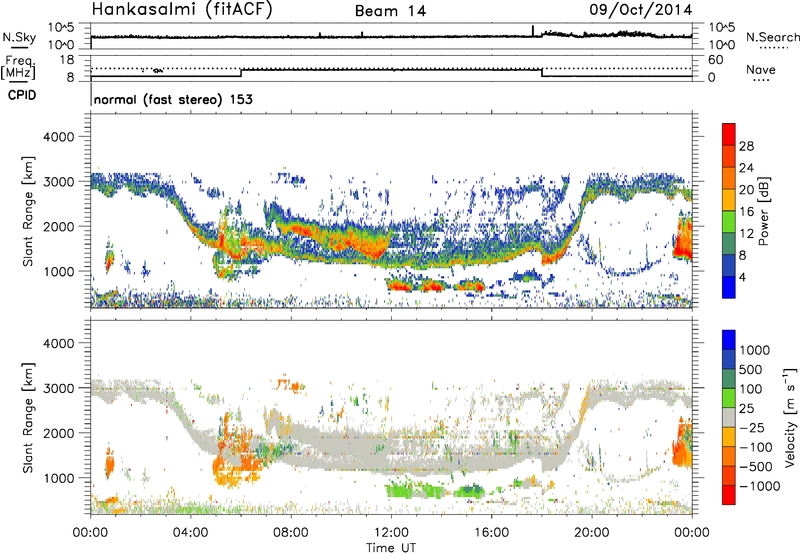Click the '4' power scale value
Viewport: 800px width, 554px height.
[x=742, y=278]
